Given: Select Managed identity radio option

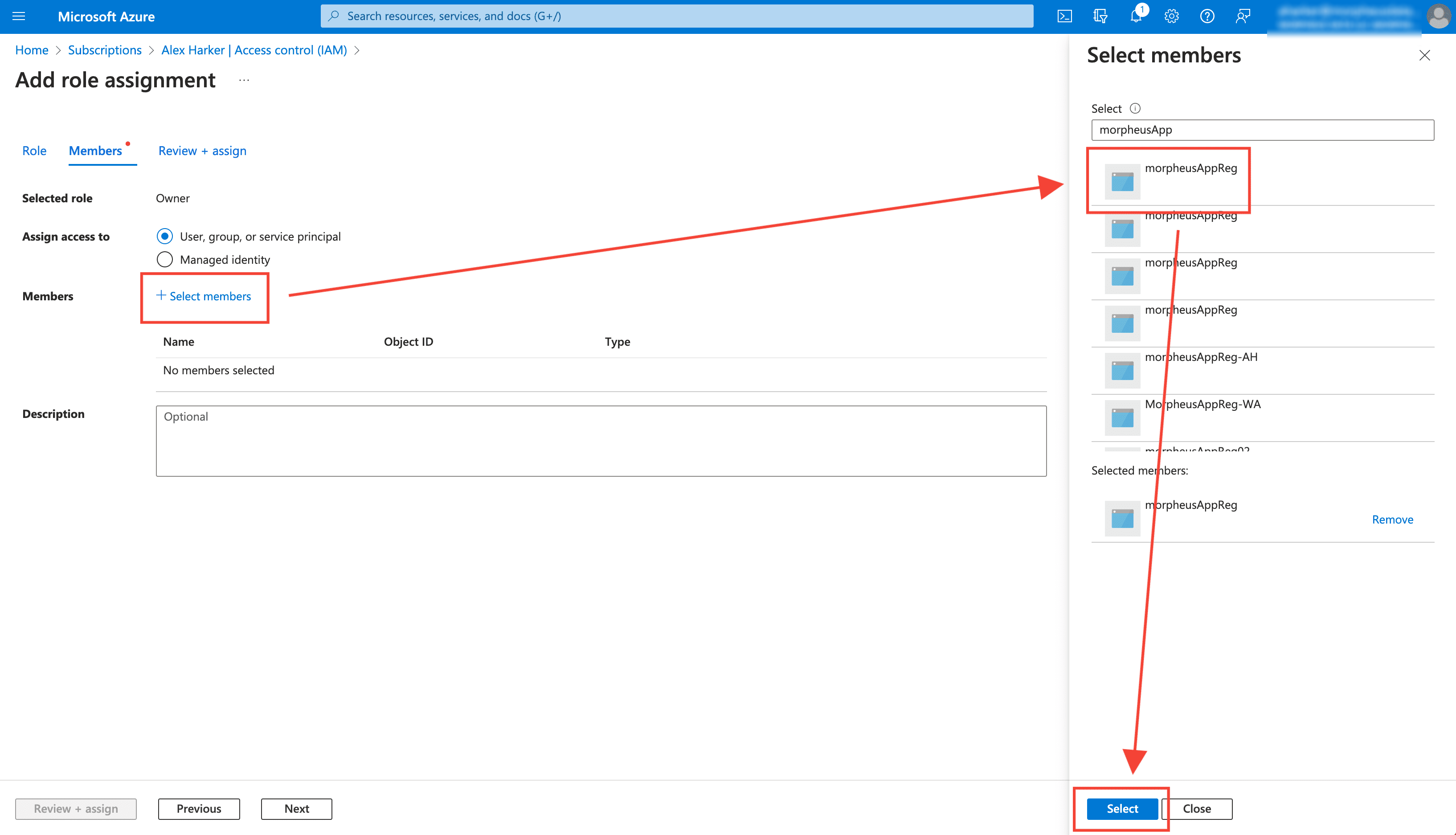Looking at the screenshot, I should pos(164,260).
